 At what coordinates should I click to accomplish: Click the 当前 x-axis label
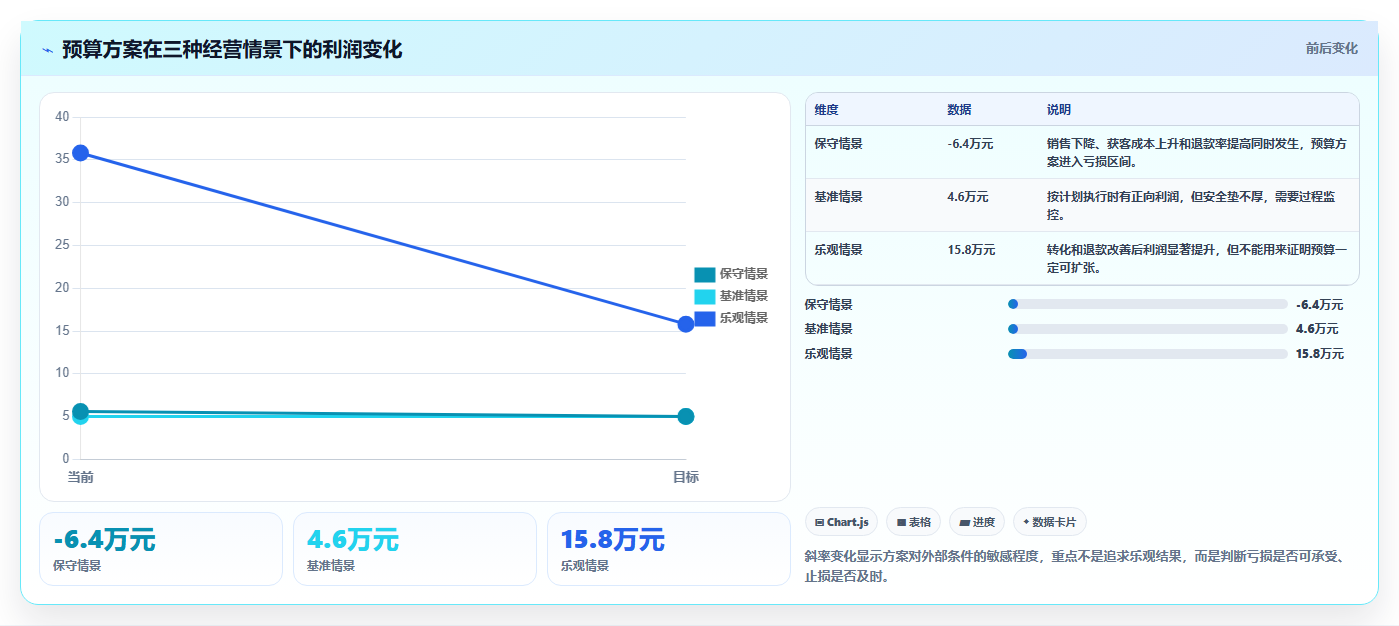click(x=80, y=477)
